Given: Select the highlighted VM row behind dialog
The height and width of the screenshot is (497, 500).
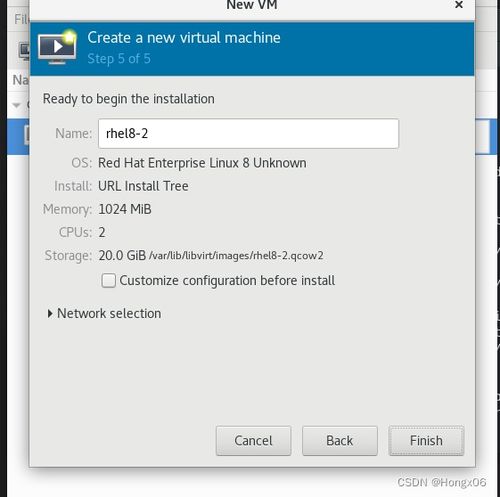Looking at the screenshot, I should pyautogui.click(x=18, y=136).
